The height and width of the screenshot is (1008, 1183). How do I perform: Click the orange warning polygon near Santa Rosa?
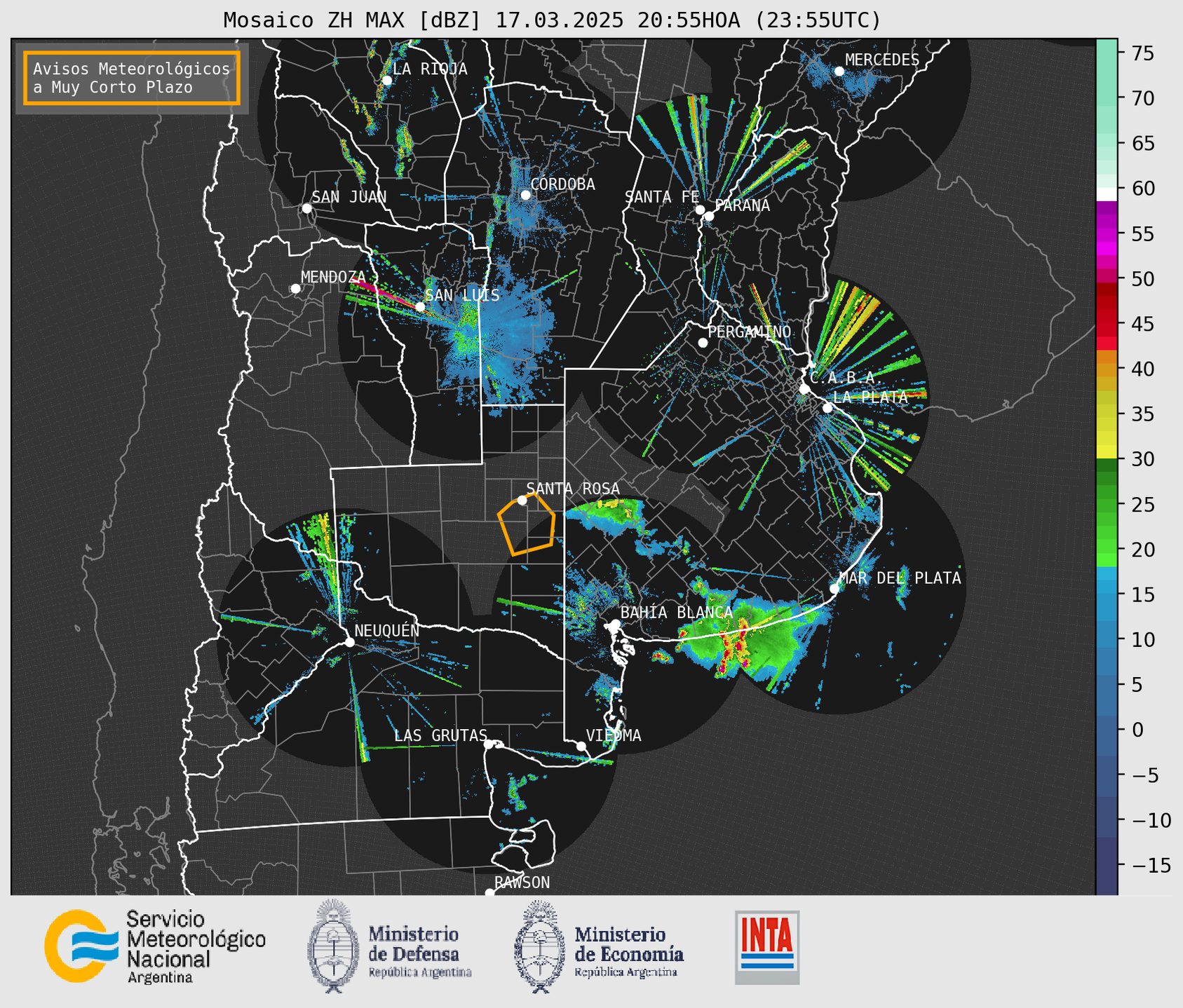tap(527, 524)
